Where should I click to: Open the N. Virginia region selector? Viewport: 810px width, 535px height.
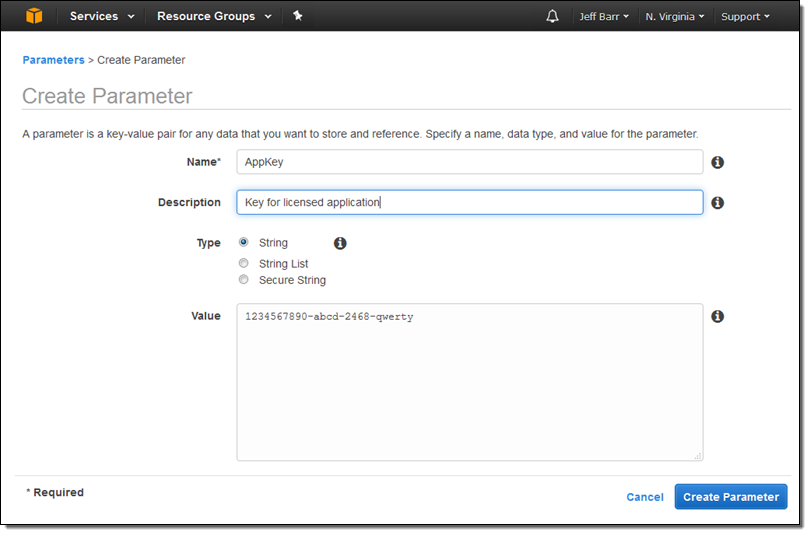click(674, 17)
